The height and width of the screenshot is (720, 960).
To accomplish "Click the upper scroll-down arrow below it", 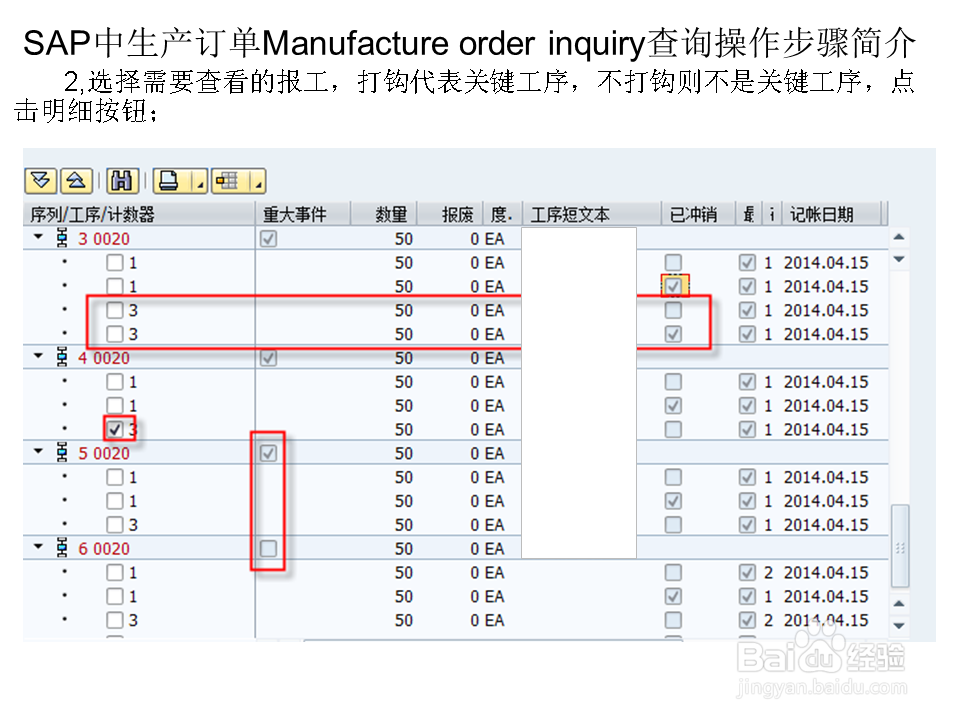I will (899, 260).
